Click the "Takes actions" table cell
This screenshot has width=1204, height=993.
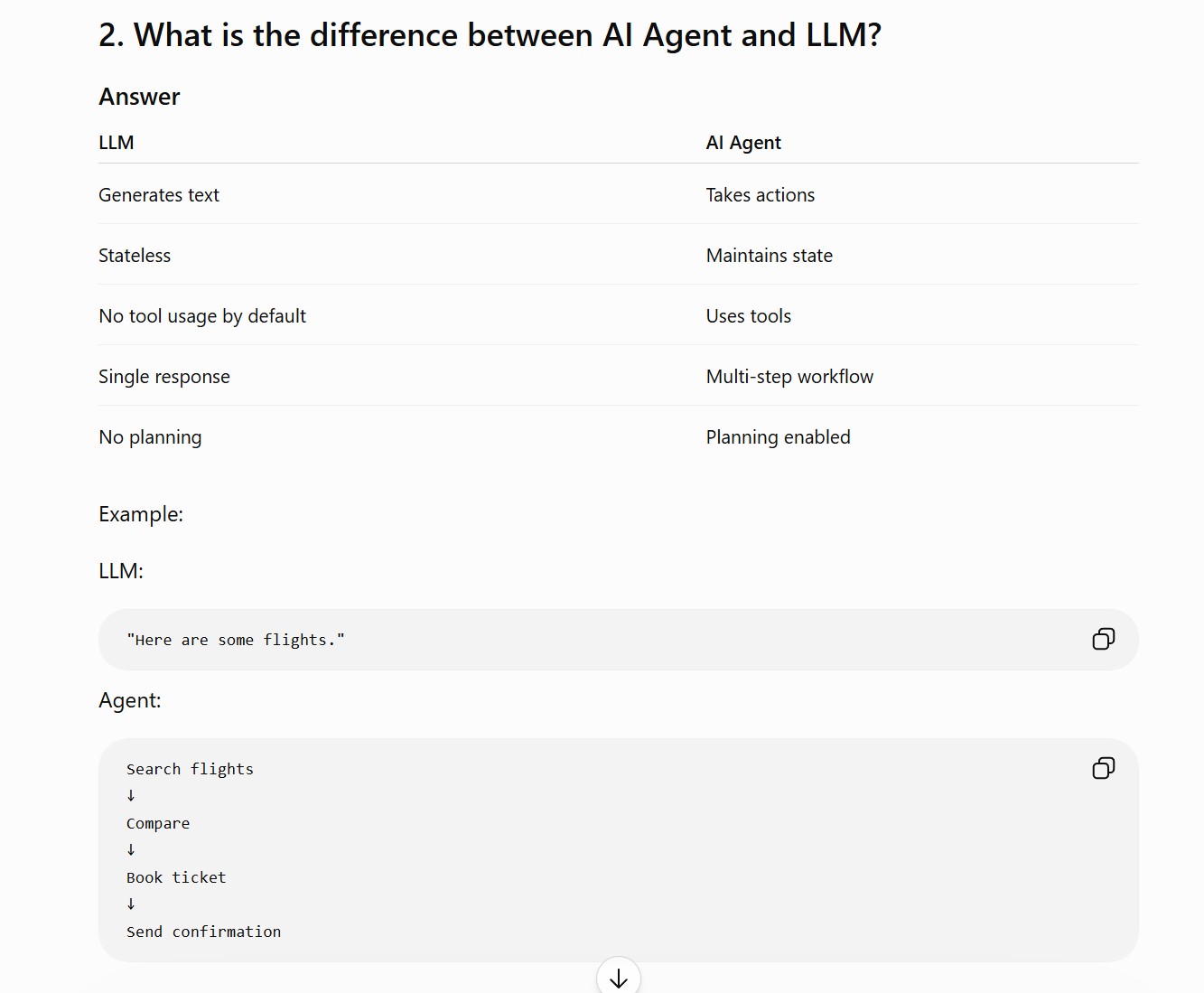[x=761, y=195]
